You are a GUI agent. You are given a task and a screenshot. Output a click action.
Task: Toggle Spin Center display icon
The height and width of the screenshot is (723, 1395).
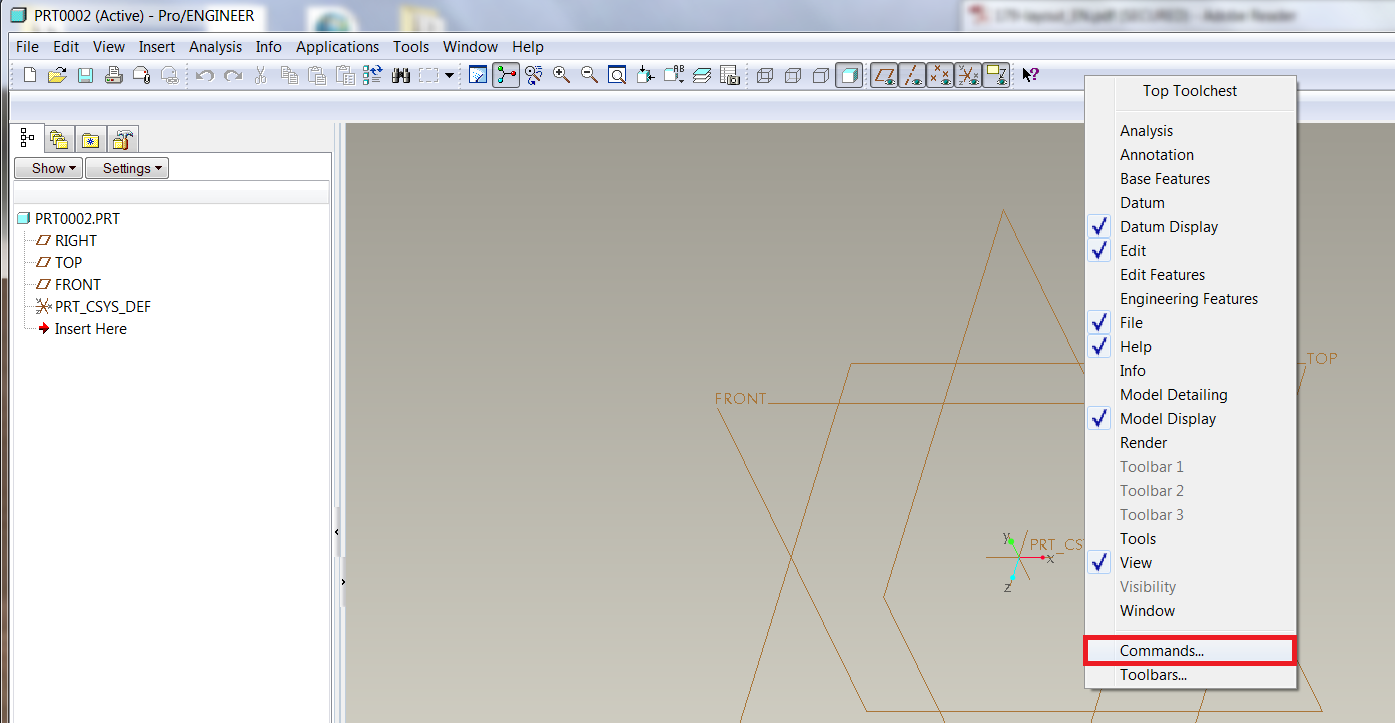[x=506, y=75]
